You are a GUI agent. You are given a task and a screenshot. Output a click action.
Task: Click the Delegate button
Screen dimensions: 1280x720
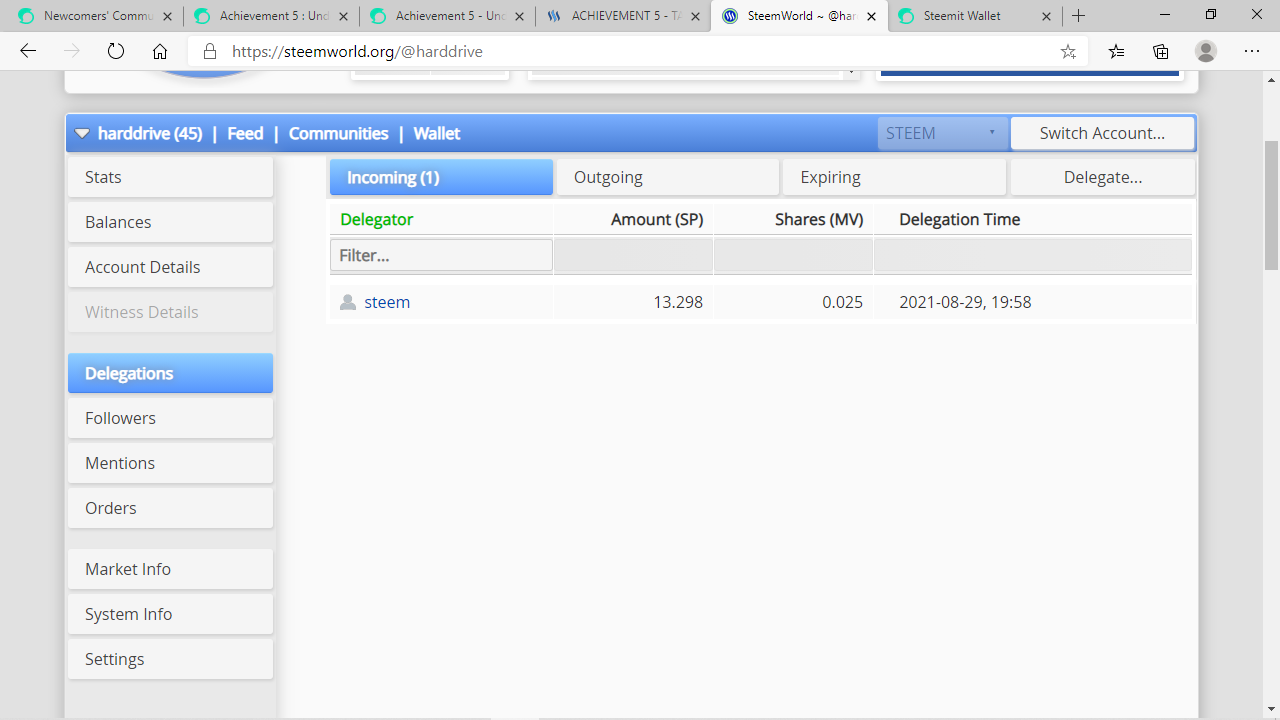[x=1102, y=177]
